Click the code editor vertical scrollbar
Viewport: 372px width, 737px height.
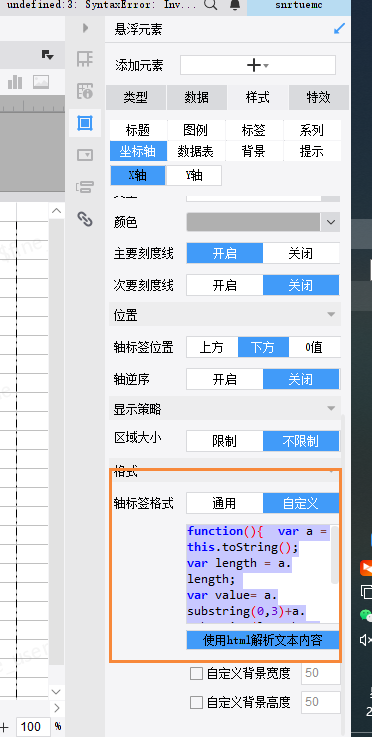coord(335,555)
